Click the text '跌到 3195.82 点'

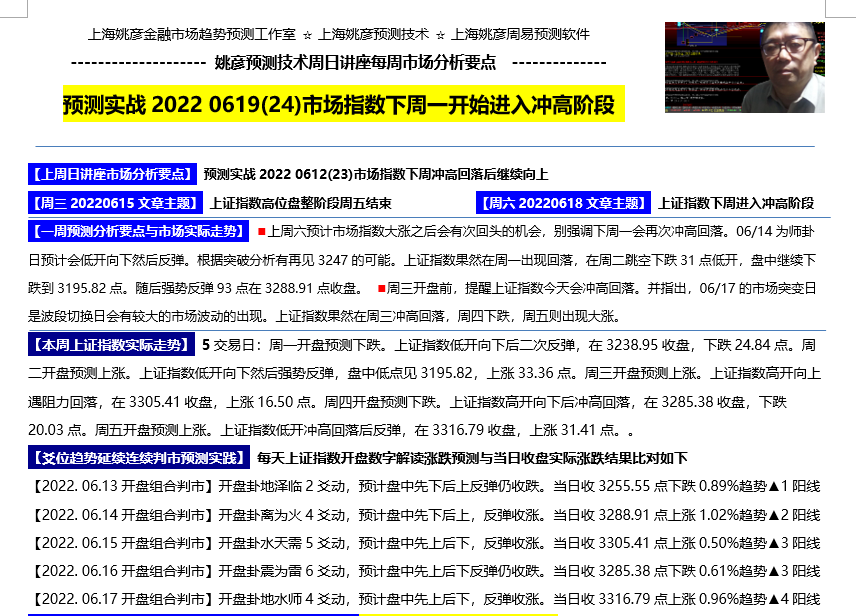(76, 288)
